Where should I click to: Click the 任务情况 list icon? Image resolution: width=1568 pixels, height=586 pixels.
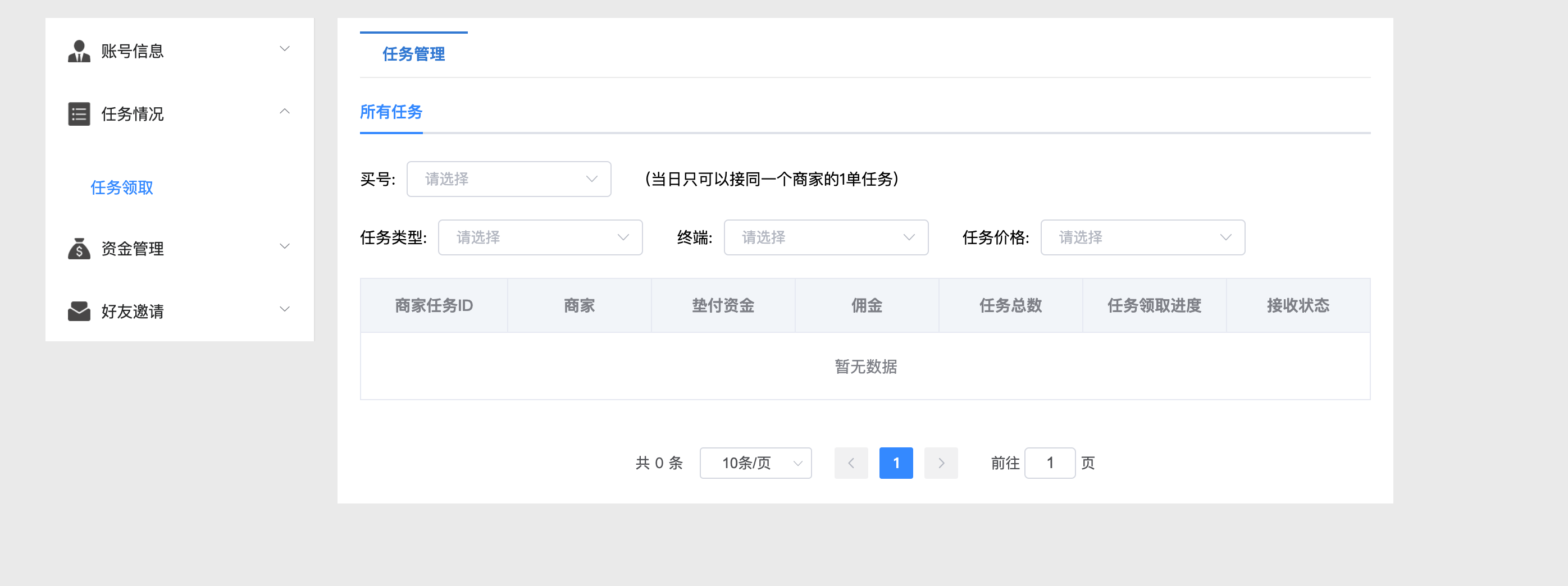pos(79,114)
